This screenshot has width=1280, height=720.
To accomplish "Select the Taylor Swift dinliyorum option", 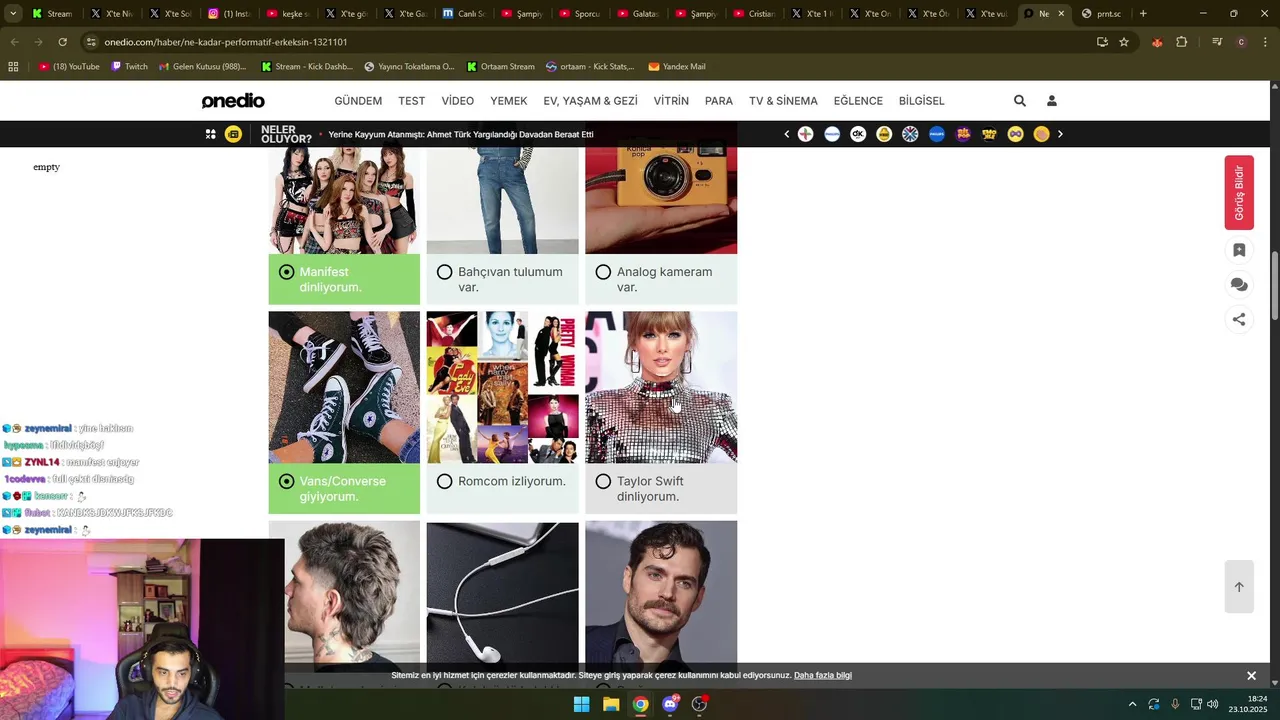I will coord(661,489).
